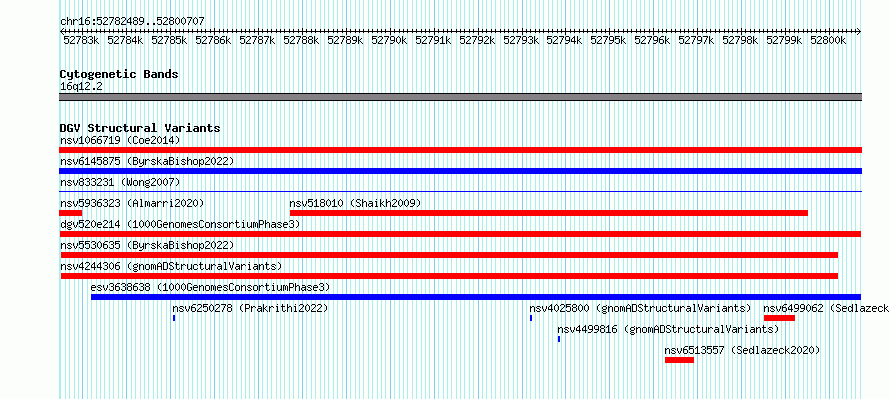This screenshot has height=399, width=890.
Task: Click the nsv518010 (Shaikh2009) label
Action: coord(355,203)
